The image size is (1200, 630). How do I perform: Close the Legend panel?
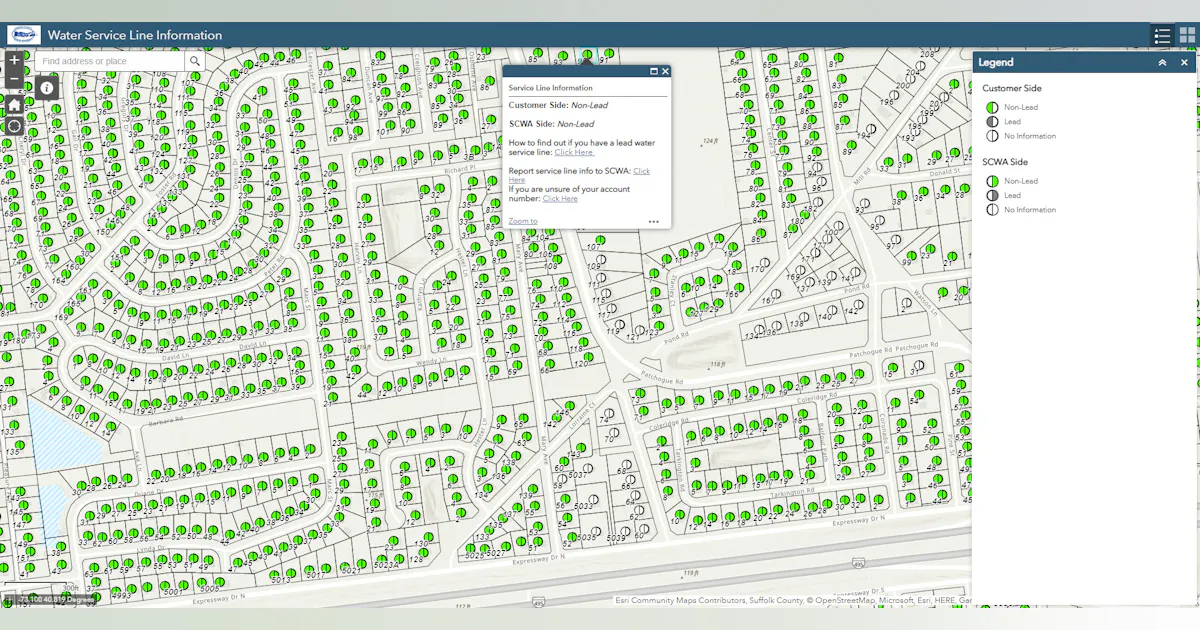coord(1184,62)
